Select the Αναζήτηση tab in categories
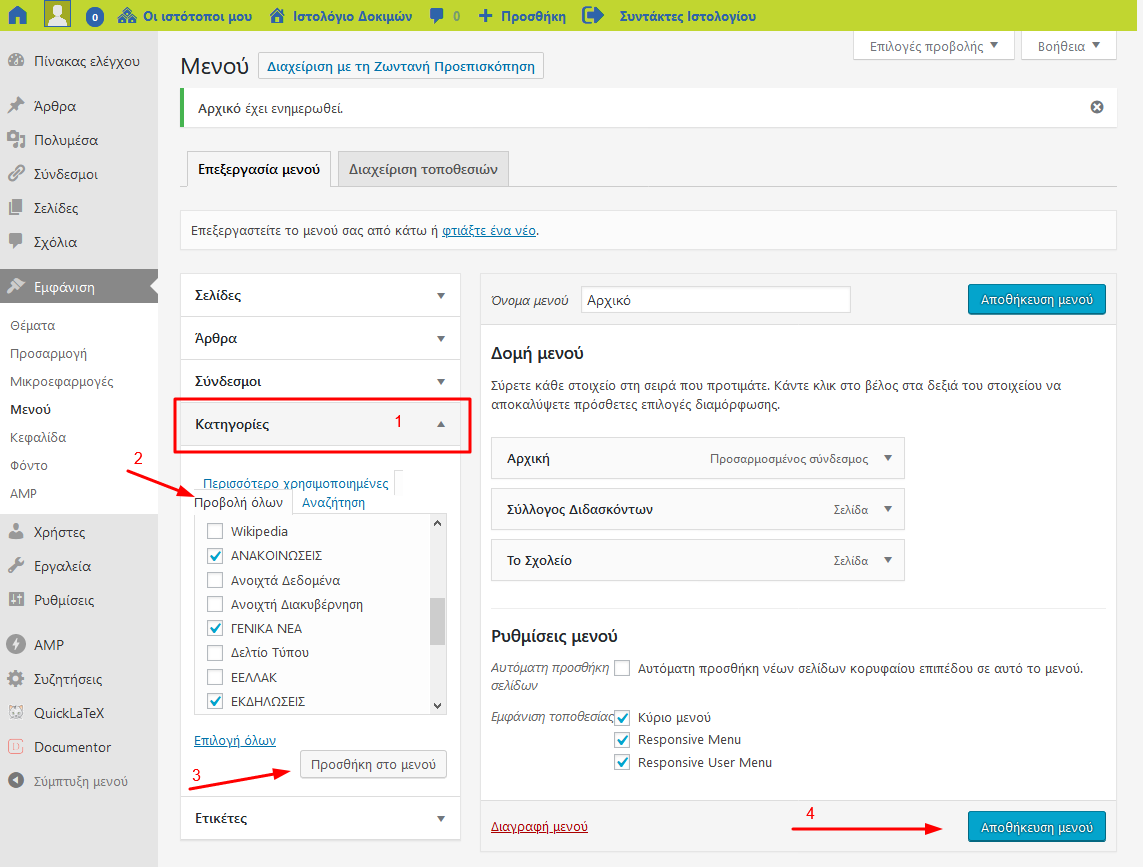1143x867 pixels. (333, 502)
